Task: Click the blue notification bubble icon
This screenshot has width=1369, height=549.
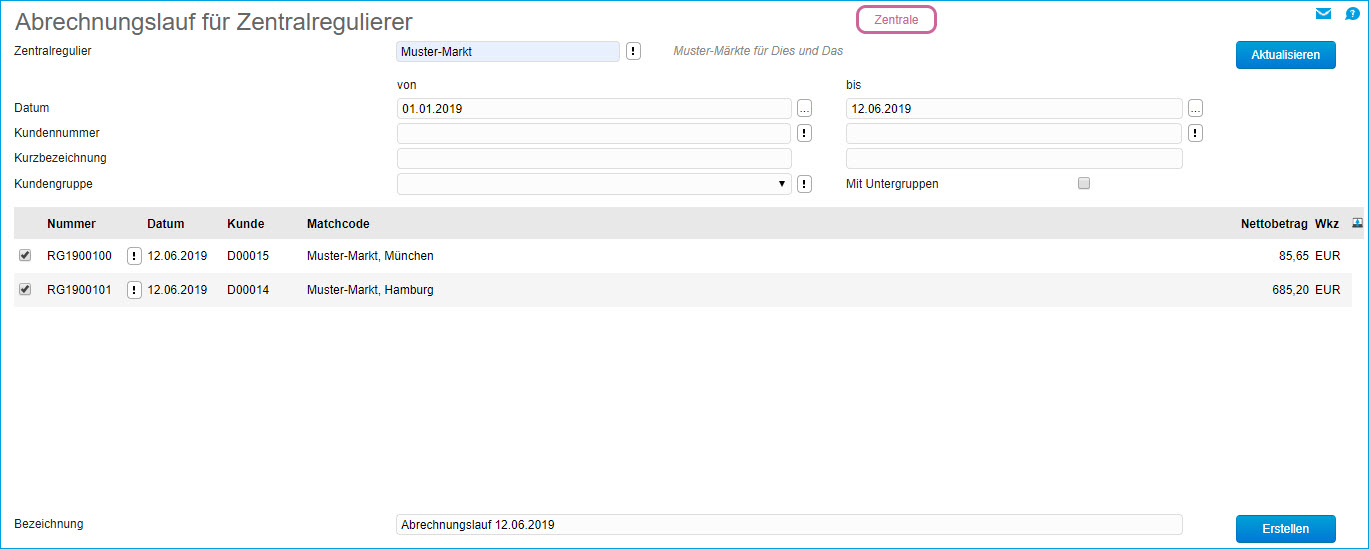Action: tap(1352, 14)
